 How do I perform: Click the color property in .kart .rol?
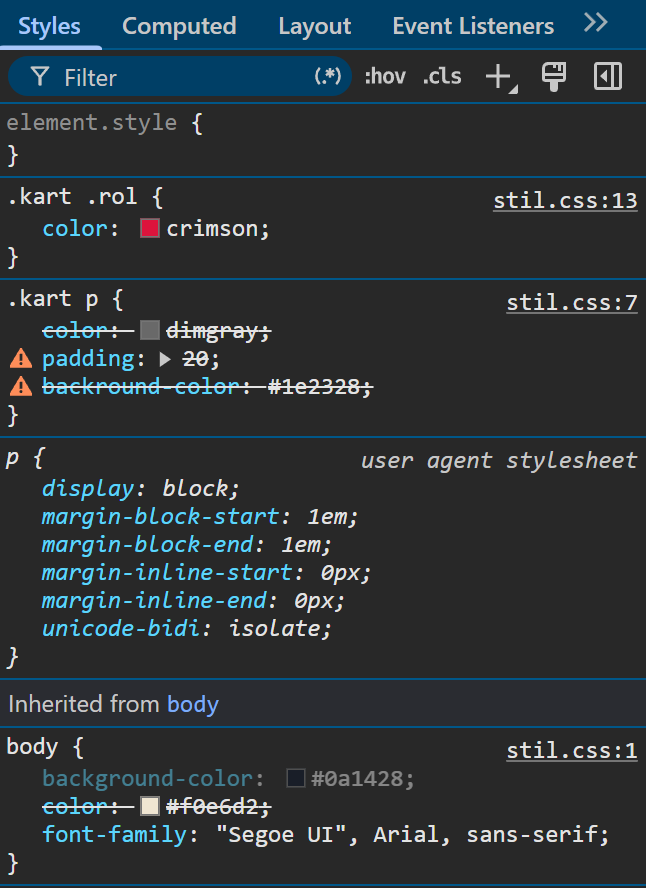coord(75,229)
